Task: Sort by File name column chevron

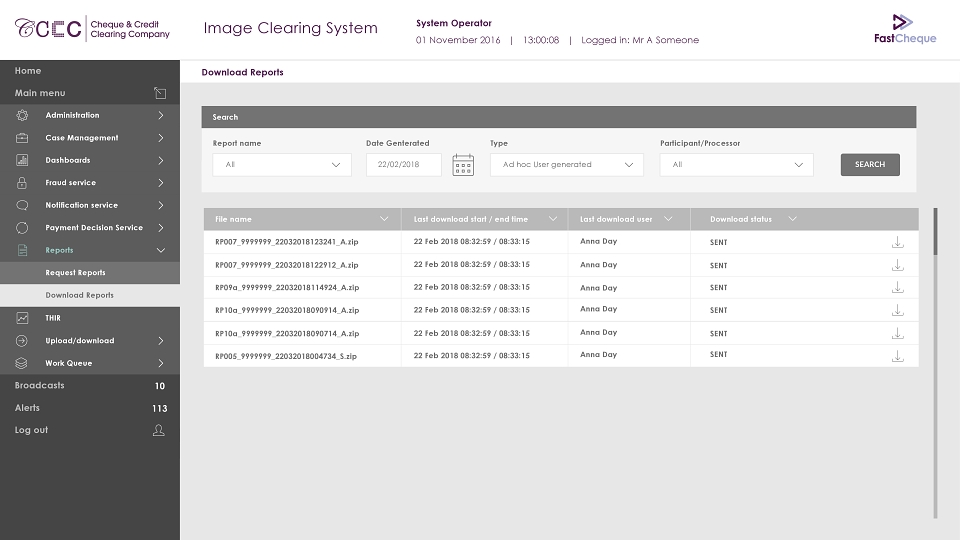Action: pyautogui.click(x=384, y=219)
